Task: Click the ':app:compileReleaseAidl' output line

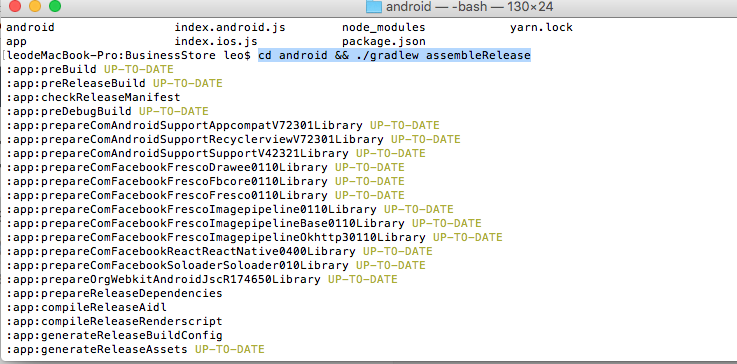Action: click(x=86, y=308)
